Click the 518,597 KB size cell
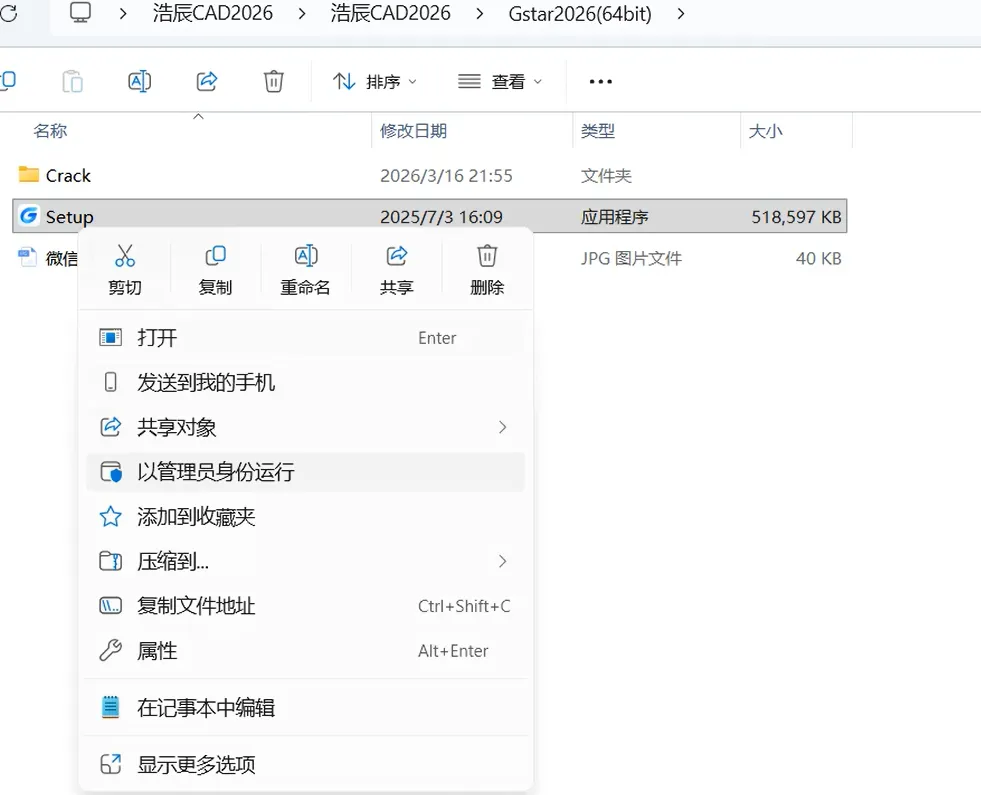981x795 pixels. pos(796,217)
